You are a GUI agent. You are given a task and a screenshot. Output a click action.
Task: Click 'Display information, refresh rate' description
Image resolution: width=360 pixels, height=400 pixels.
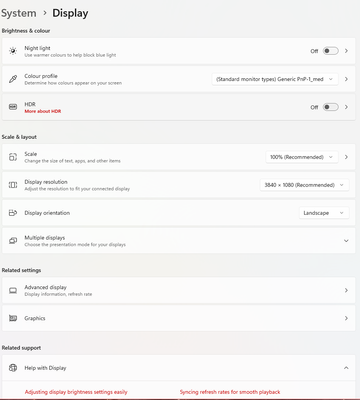pos(58,294)
